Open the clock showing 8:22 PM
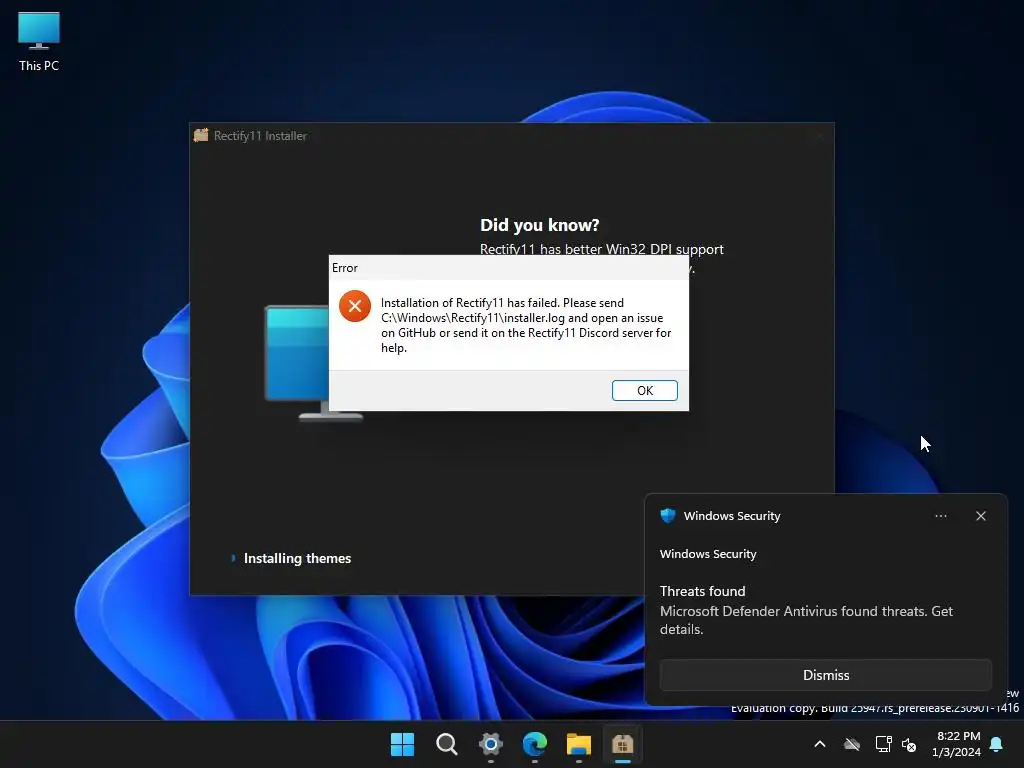The image size is (1024, 768). [957, 744]
